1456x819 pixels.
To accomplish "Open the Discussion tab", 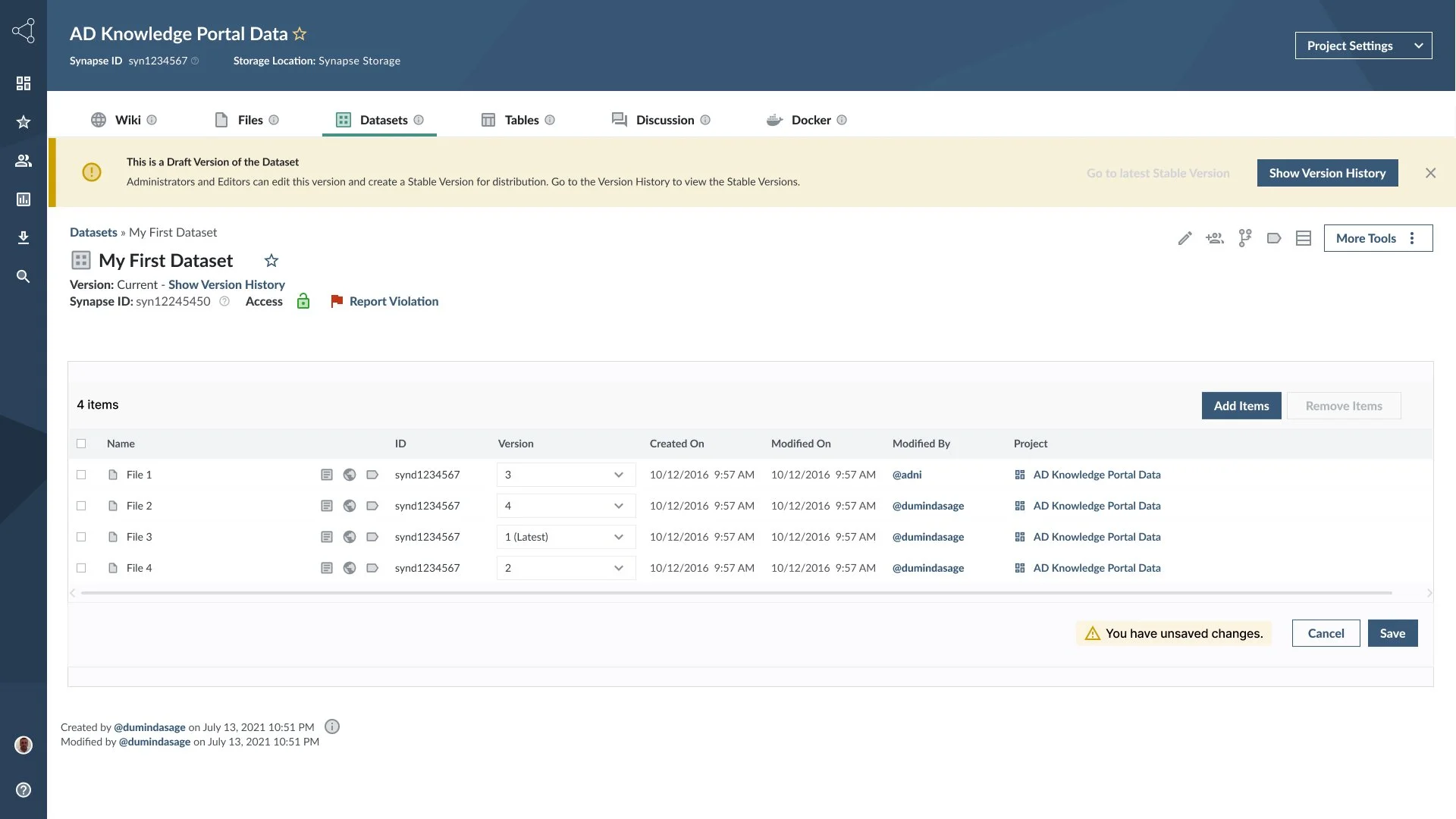I will click(664, 120).
